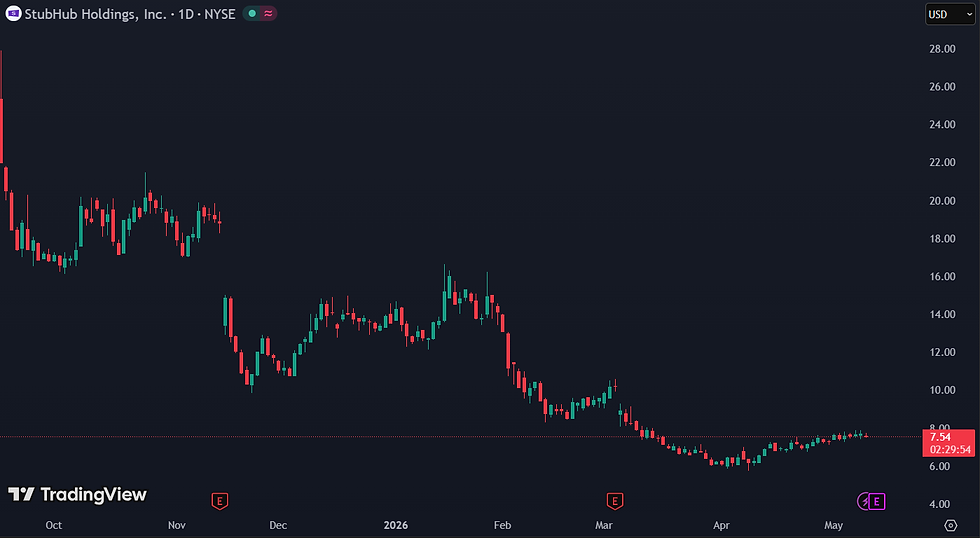Screen dimensions: 980x538
Task: Click the purple lightning bolt event icon
Action: pyautogui.click(x=864, y=501)
